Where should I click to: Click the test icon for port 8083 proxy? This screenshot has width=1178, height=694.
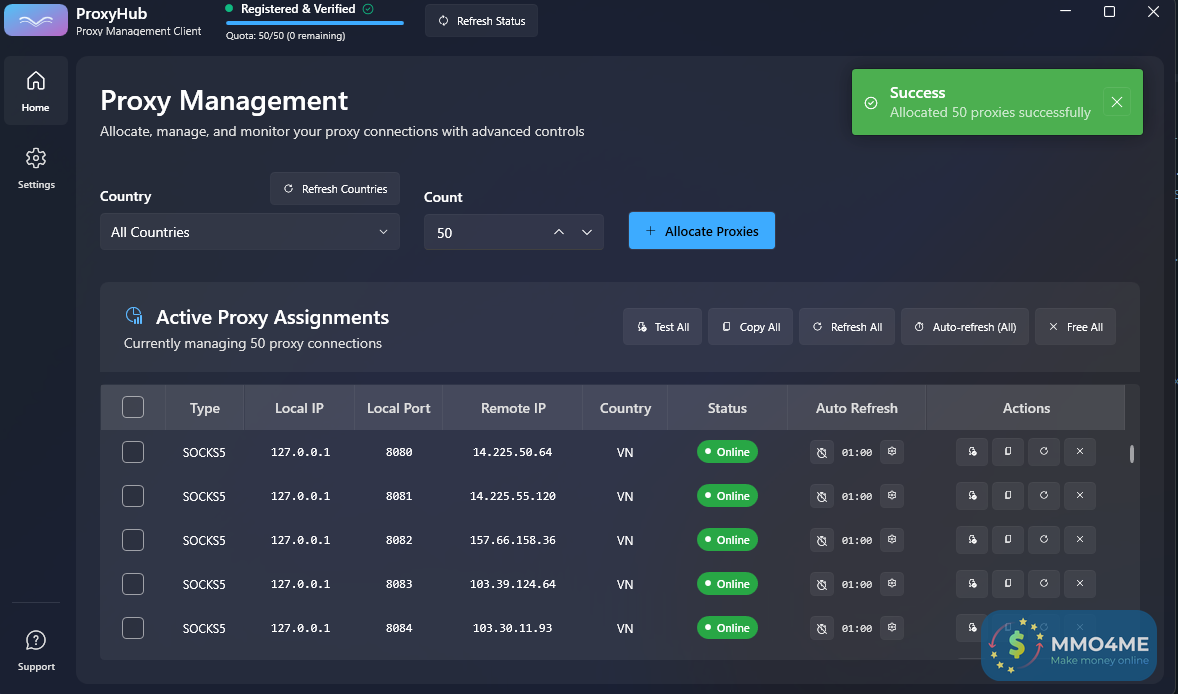point(972,584)
